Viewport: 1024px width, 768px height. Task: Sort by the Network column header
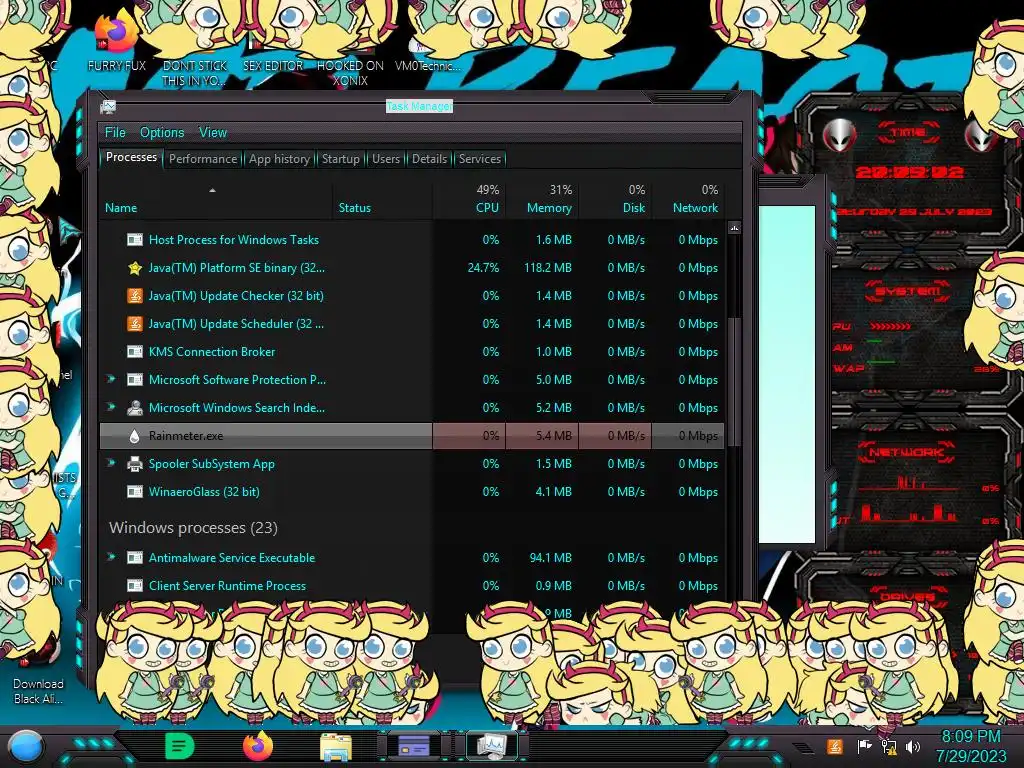pos(688,199)
